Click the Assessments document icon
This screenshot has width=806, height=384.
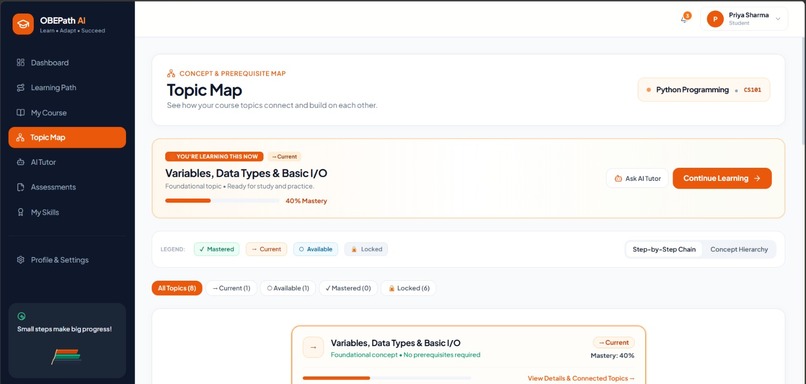tap(21, 187)
